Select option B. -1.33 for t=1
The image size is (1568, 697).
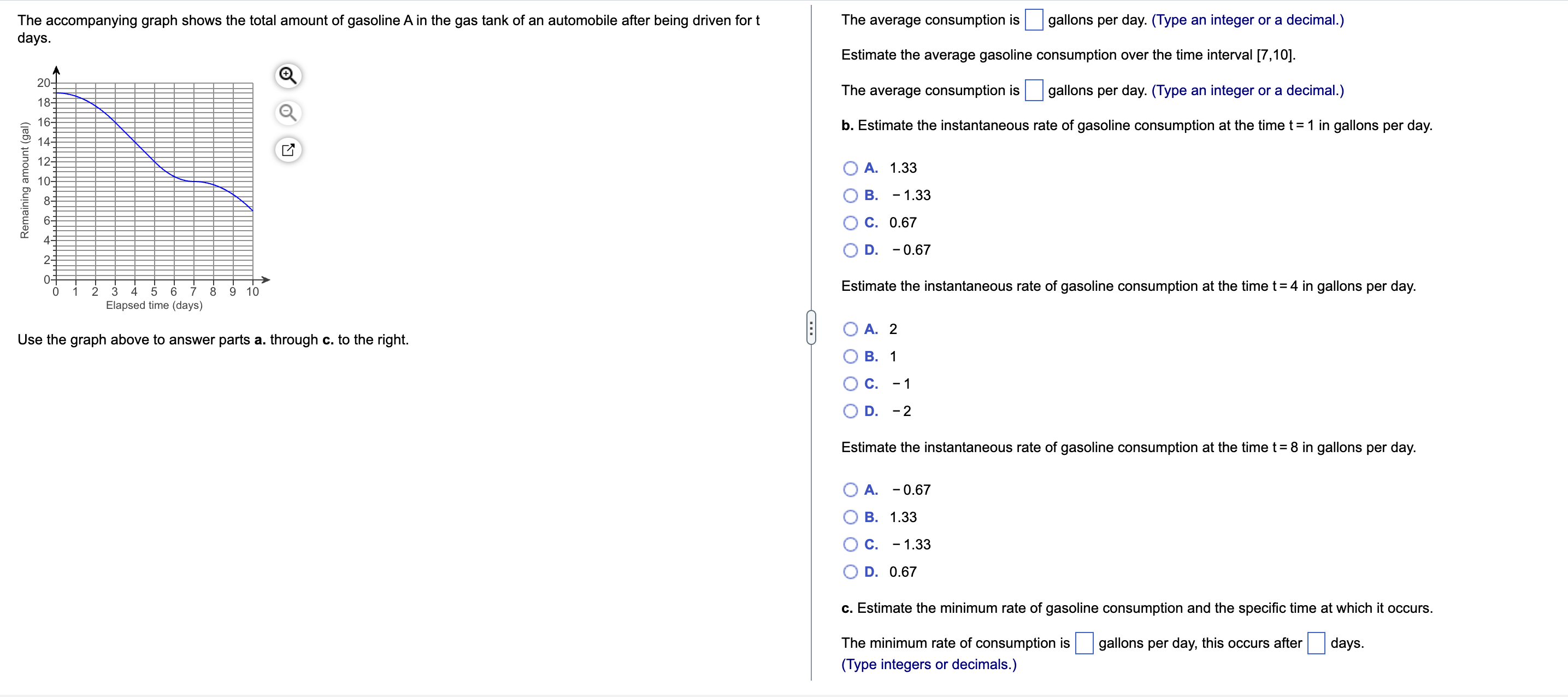pos(850,195)
